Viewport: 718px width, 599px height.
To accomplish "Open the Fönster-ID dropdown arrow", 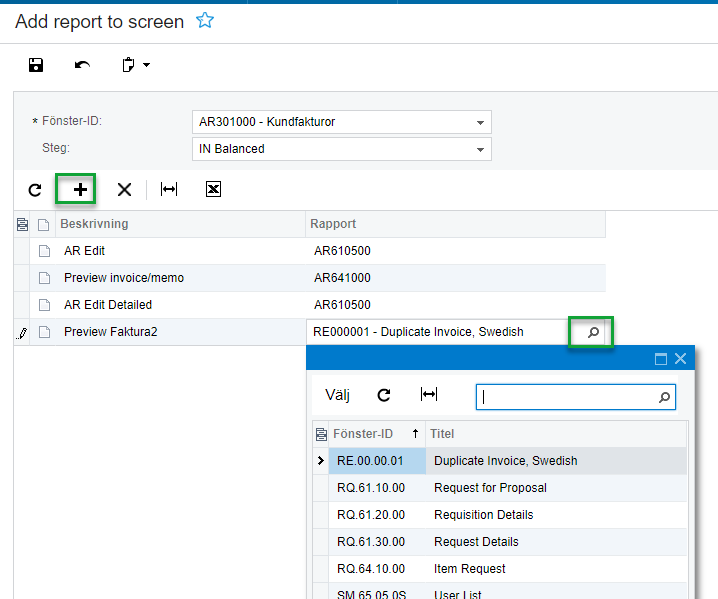I will click(480, 122).
